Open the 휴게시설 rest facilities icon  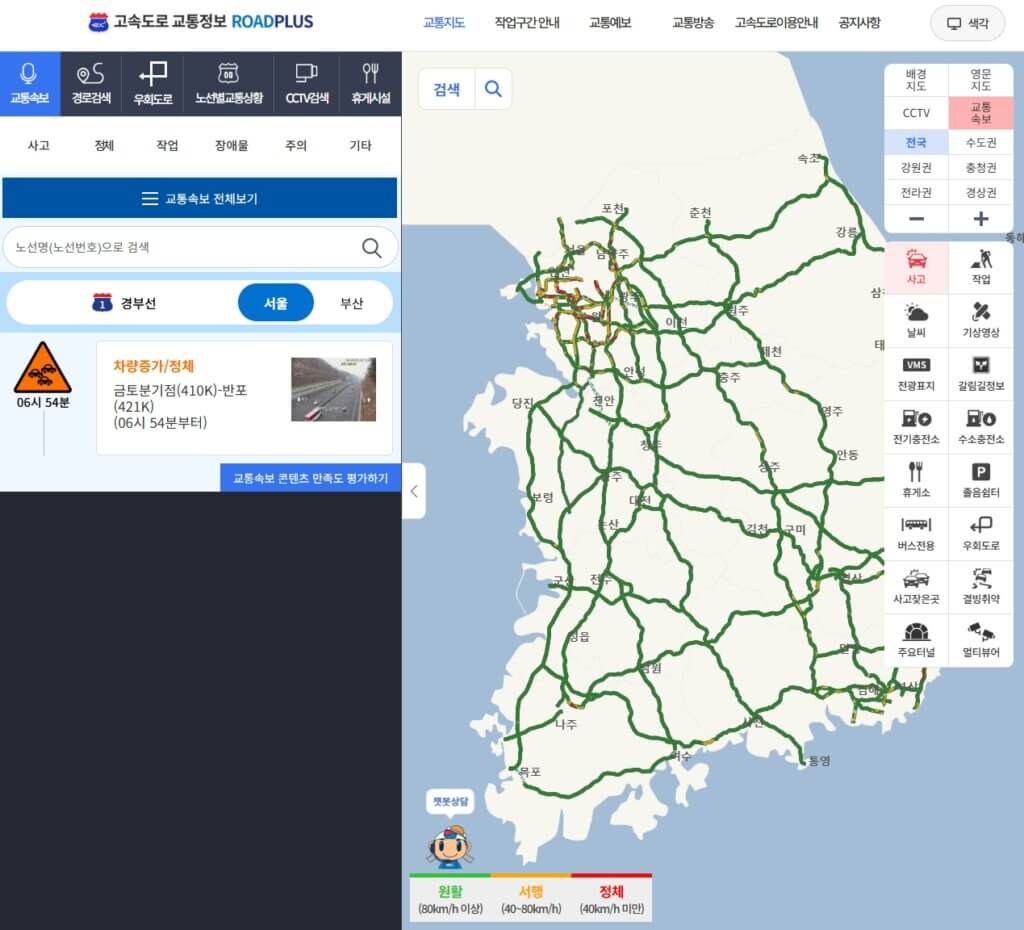click(x=370, y=83)
